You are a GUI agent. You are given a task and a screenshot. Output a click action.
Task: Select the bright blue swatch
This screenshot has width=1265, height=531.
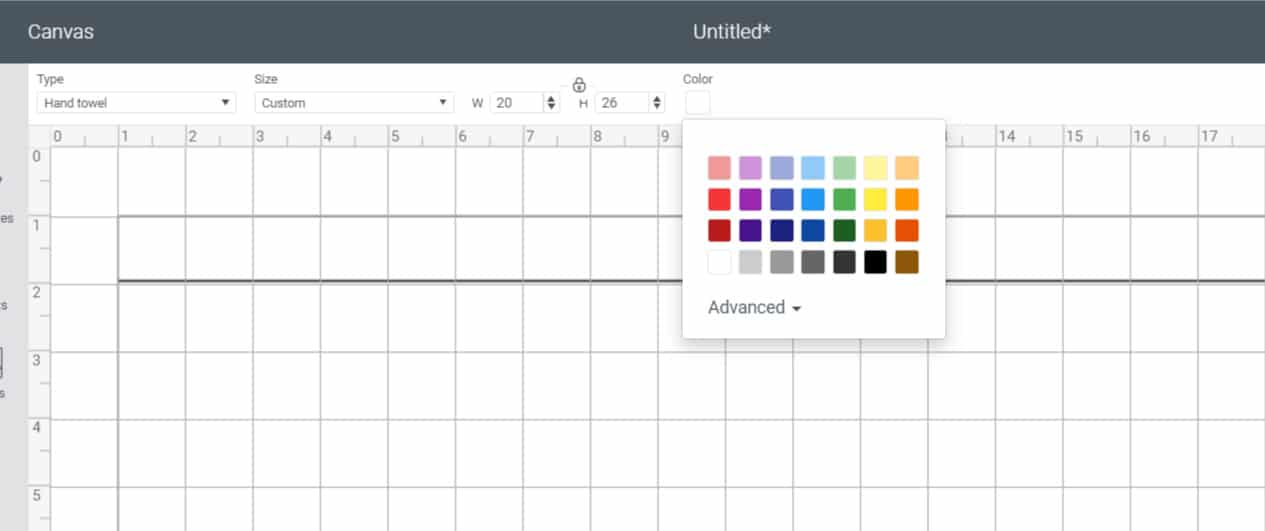tap(813, 199)
